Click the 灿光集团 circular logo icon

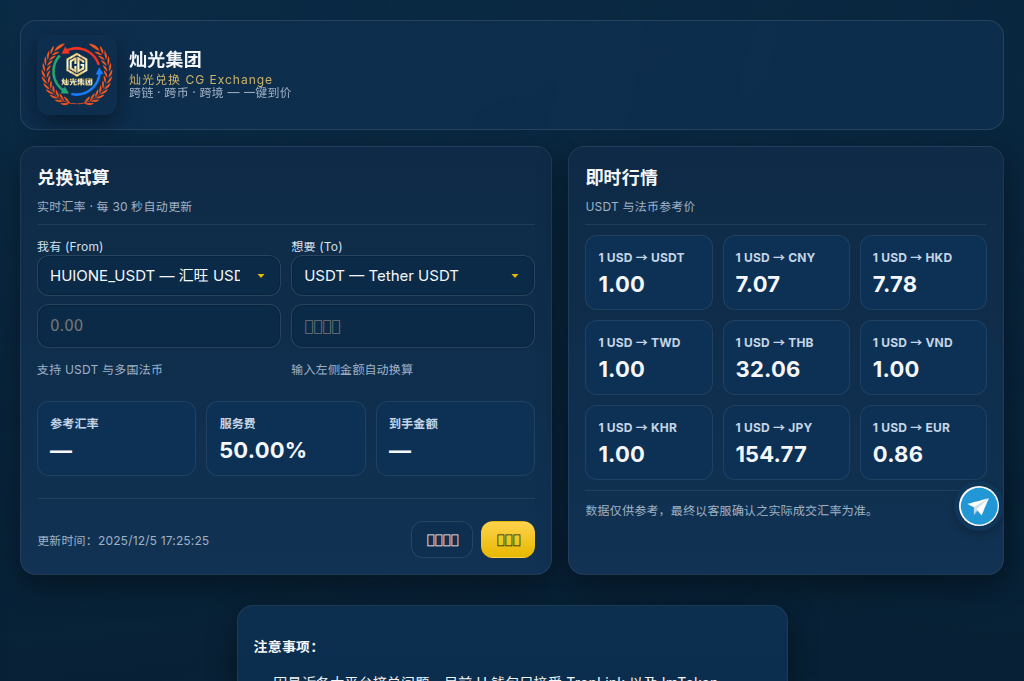(77, 75)
